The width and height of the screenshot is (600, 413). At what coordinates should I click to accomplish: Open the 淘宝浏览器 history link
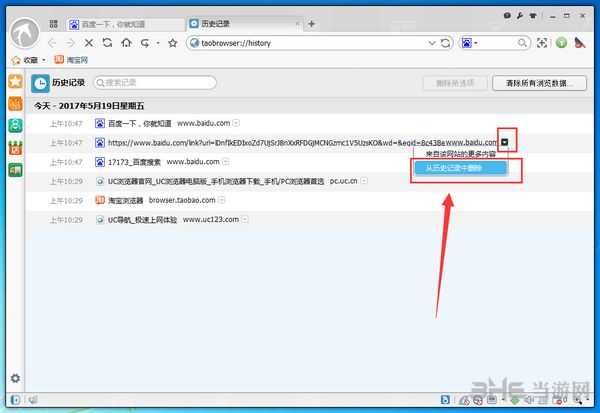click(126, 200)
